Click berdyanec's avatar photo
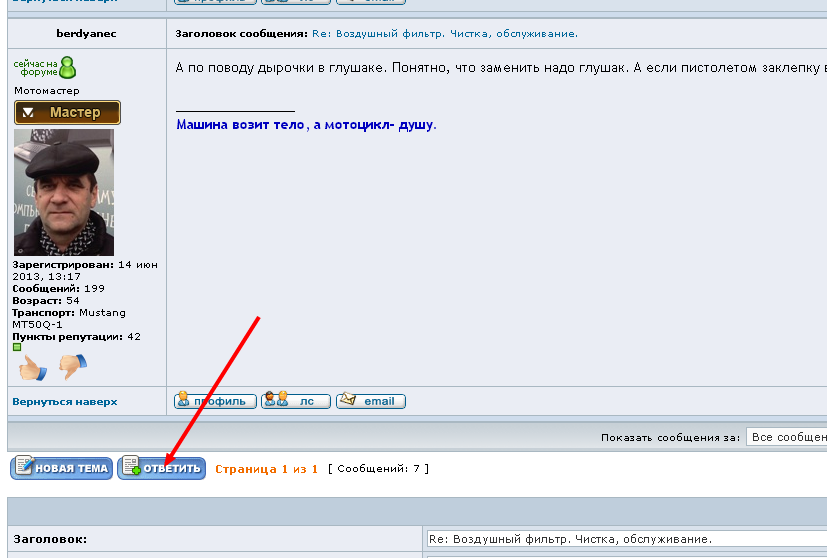The image size is (827, 558). 64,192
